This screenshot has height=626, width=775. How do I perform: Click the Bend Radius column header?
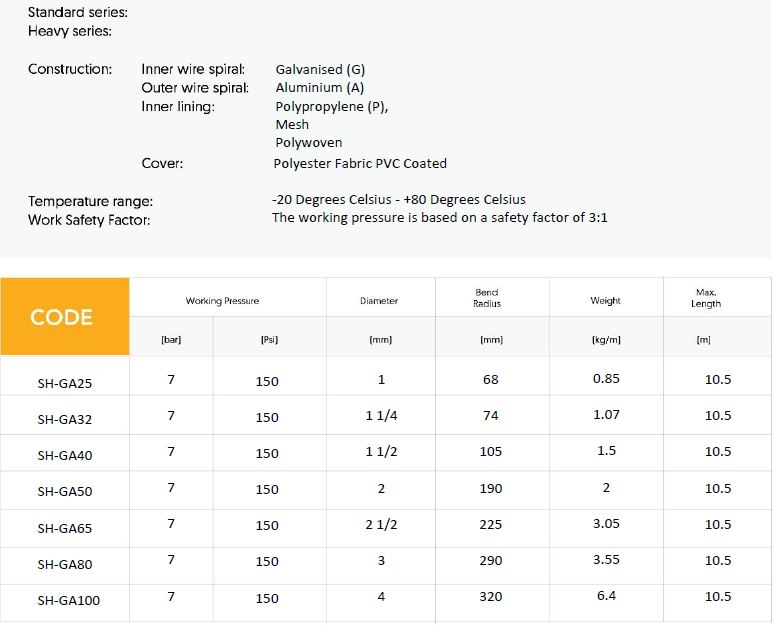coord(487,298)
